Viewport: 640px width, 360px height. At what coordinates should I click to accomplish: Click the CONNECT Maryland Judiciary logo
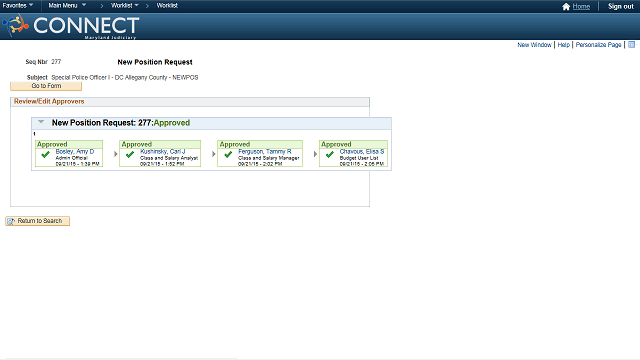click(71, 27)
